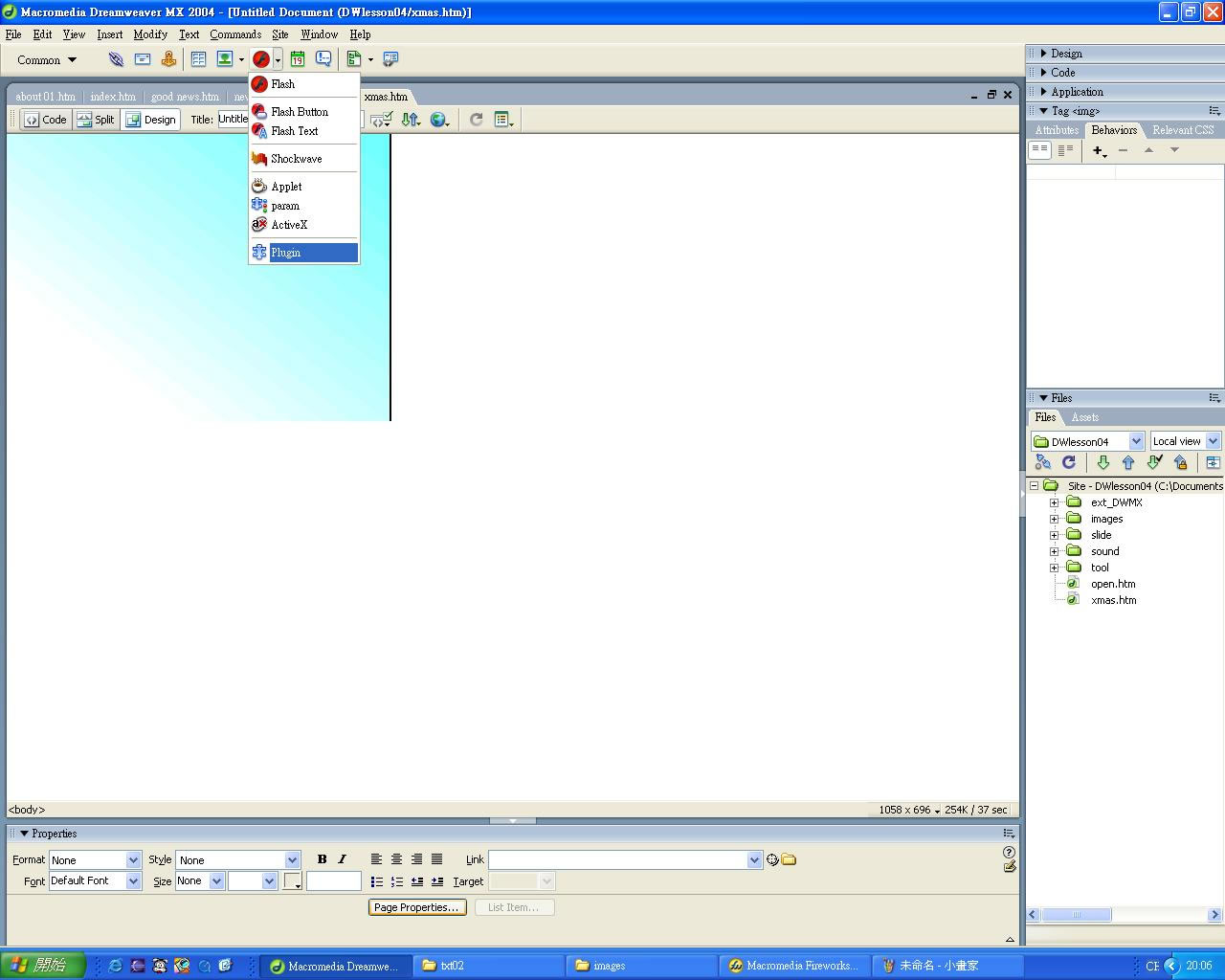
Task: Click the Files panel horizontal scrollbar thumb
Action: (1076, 915)
